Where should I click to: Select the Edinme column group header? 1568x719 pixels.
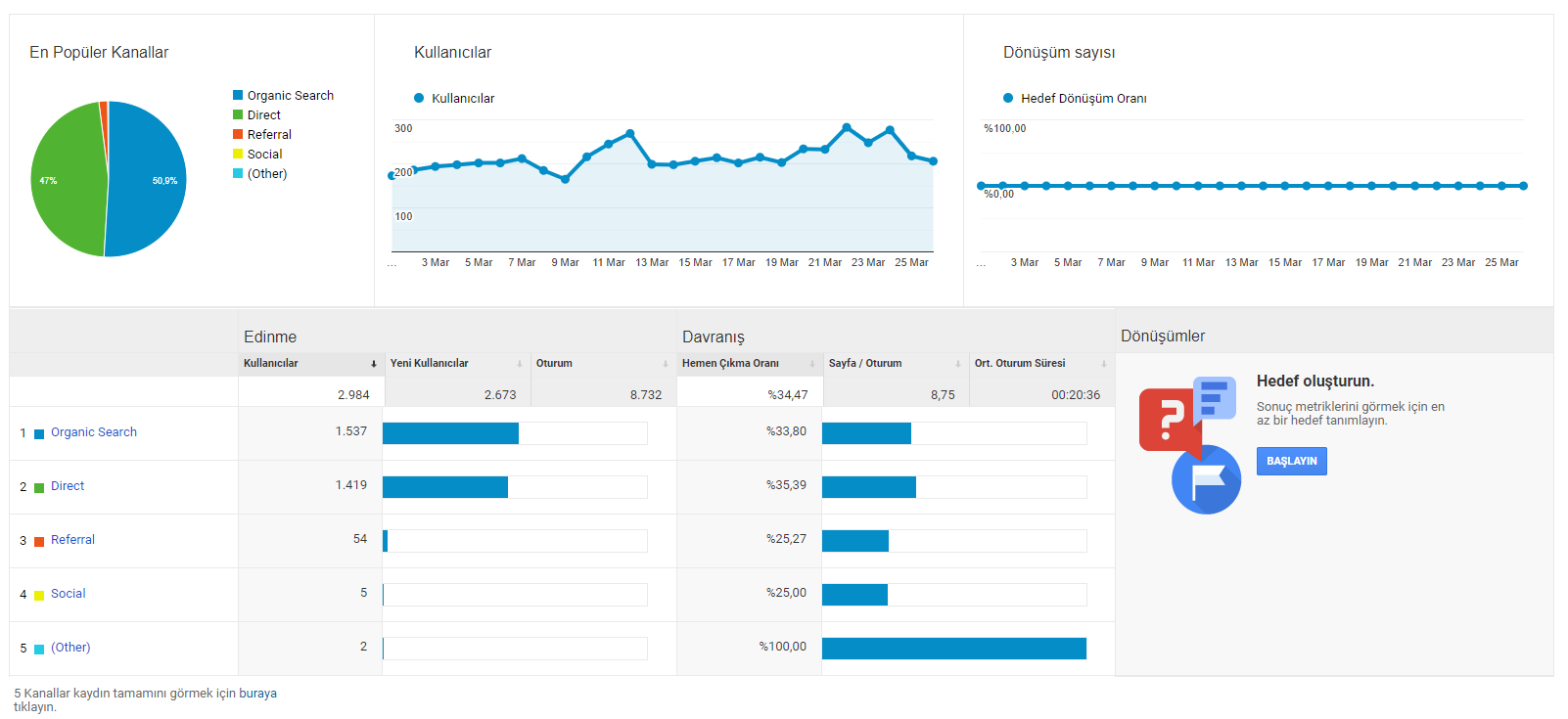coord(270,337)
